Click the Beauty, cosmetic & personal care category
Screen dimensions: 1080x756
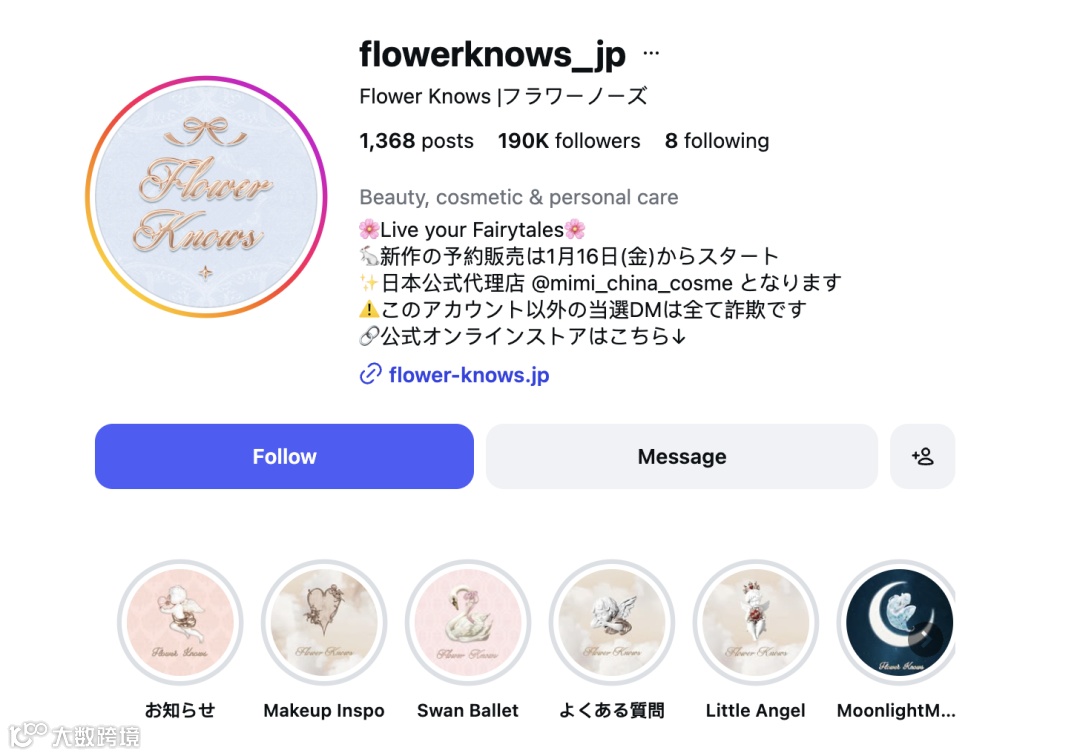[519, 198]
